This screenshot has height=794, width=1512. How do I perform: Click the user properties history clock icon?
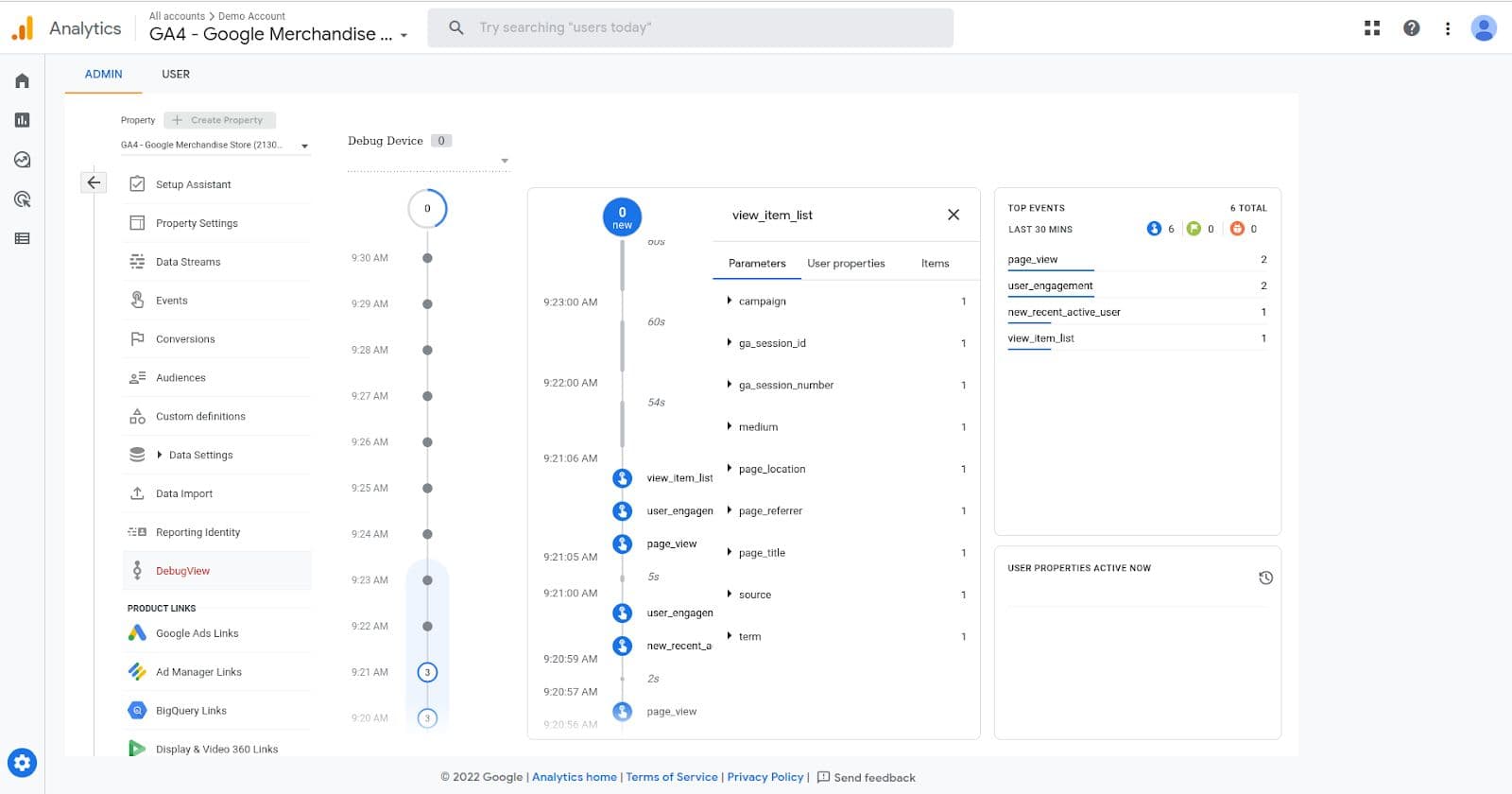[x=1265, y=578]
